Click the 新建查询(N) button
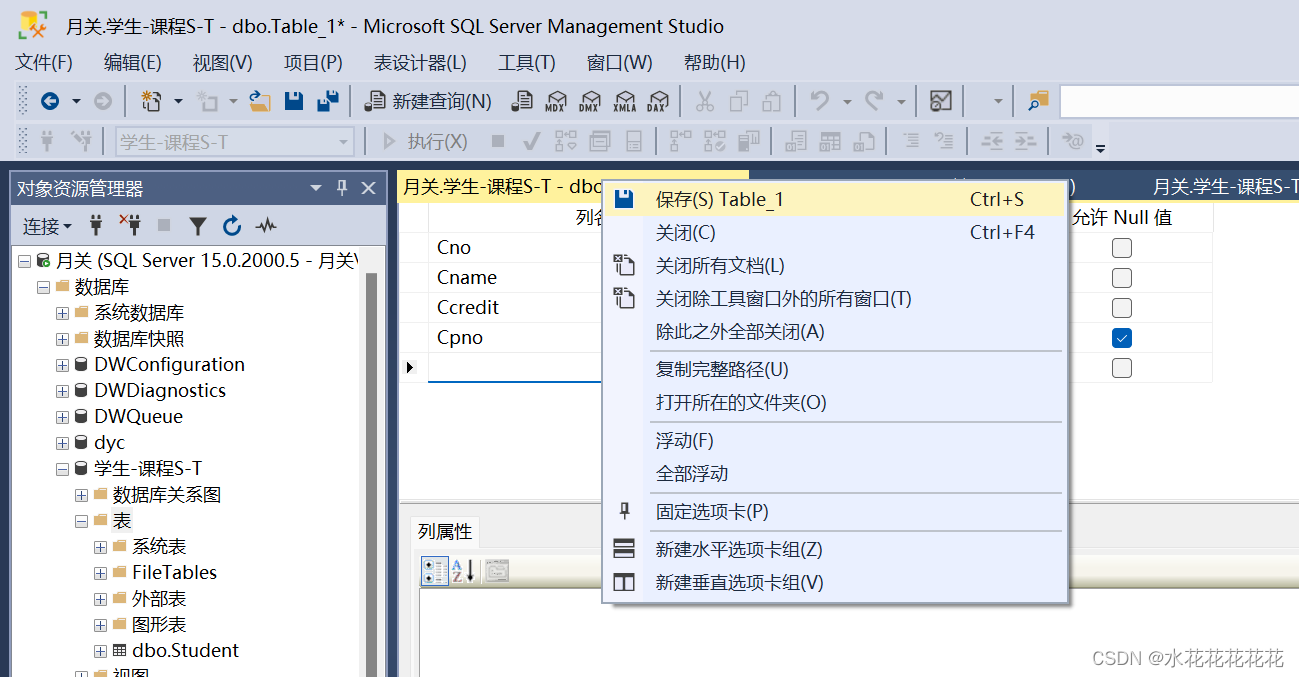 pyautogui.click(x=428, y=101)
